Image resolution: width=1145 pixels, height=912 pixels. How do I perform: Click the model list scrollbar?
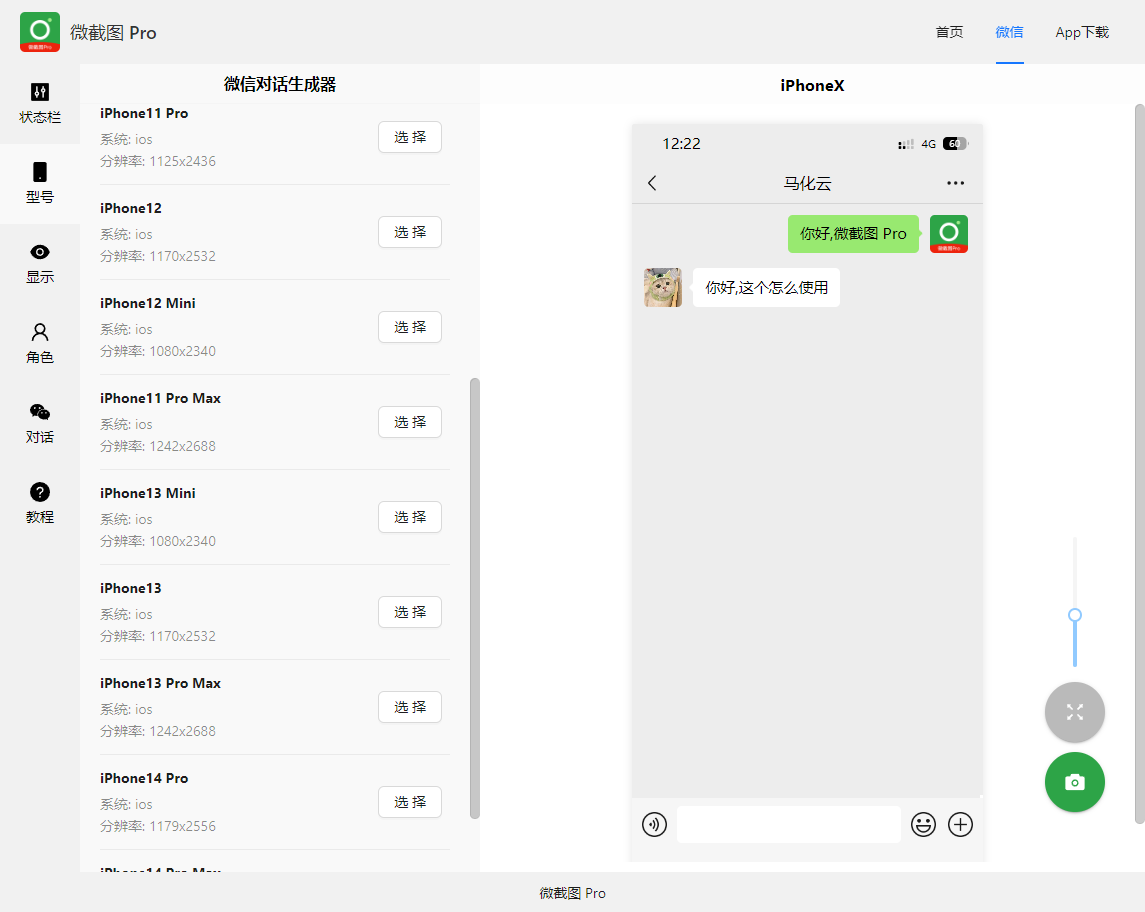click(x=475, y=599)
